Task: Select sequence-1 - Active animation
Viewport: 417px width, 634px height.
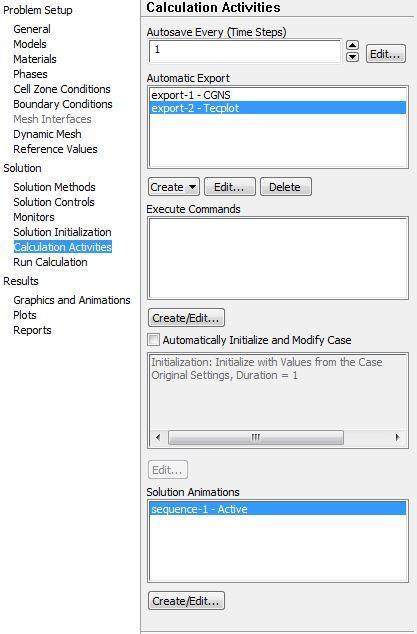Action: (x=277, y=509)
